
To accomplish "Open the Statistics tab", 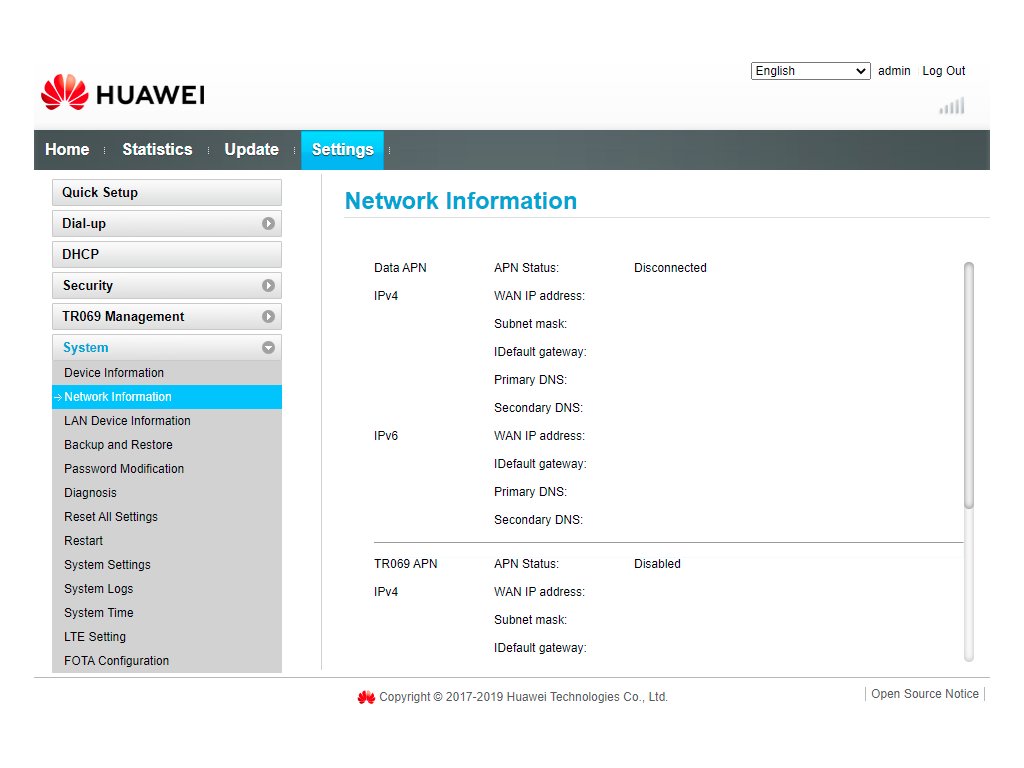I will point(157,150).
